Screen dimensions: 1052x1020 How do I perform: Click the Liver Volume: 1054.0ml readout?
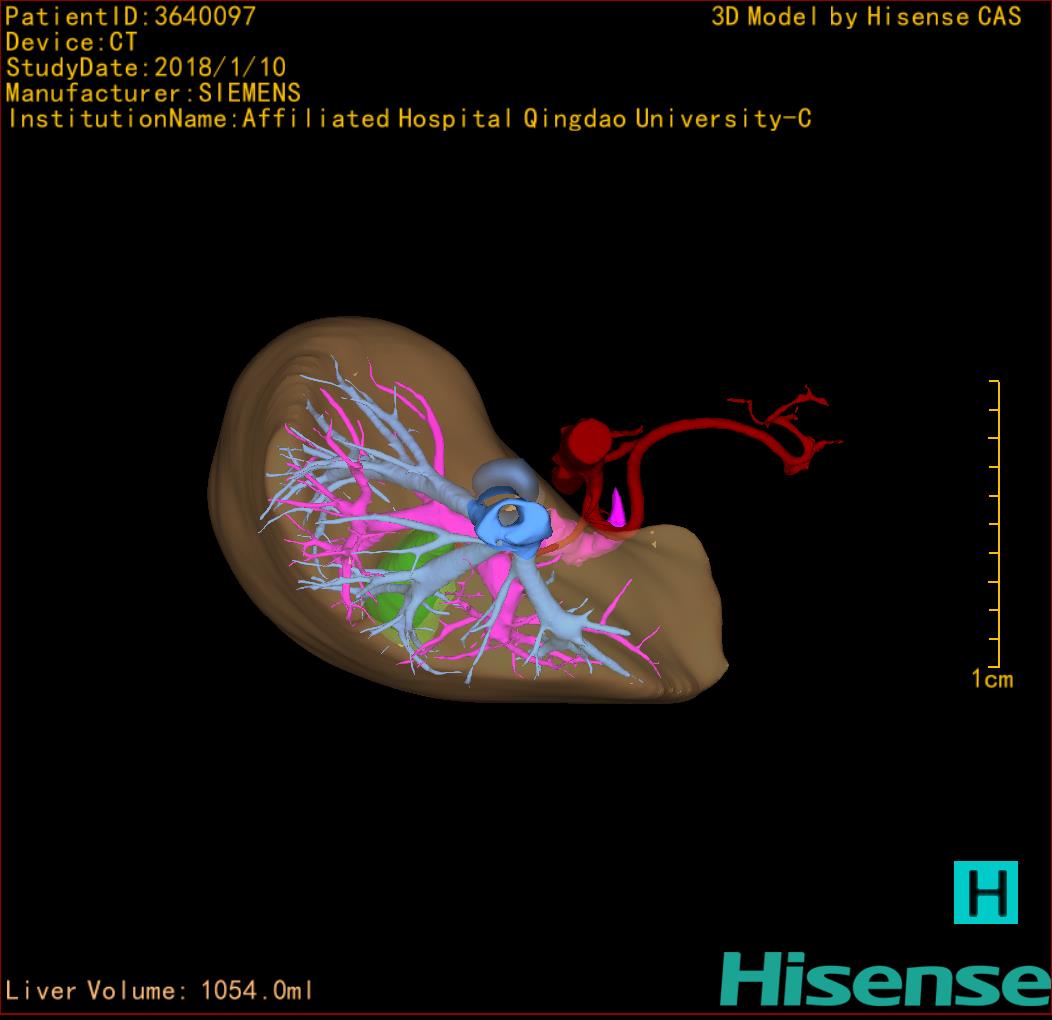coord(160,991)
